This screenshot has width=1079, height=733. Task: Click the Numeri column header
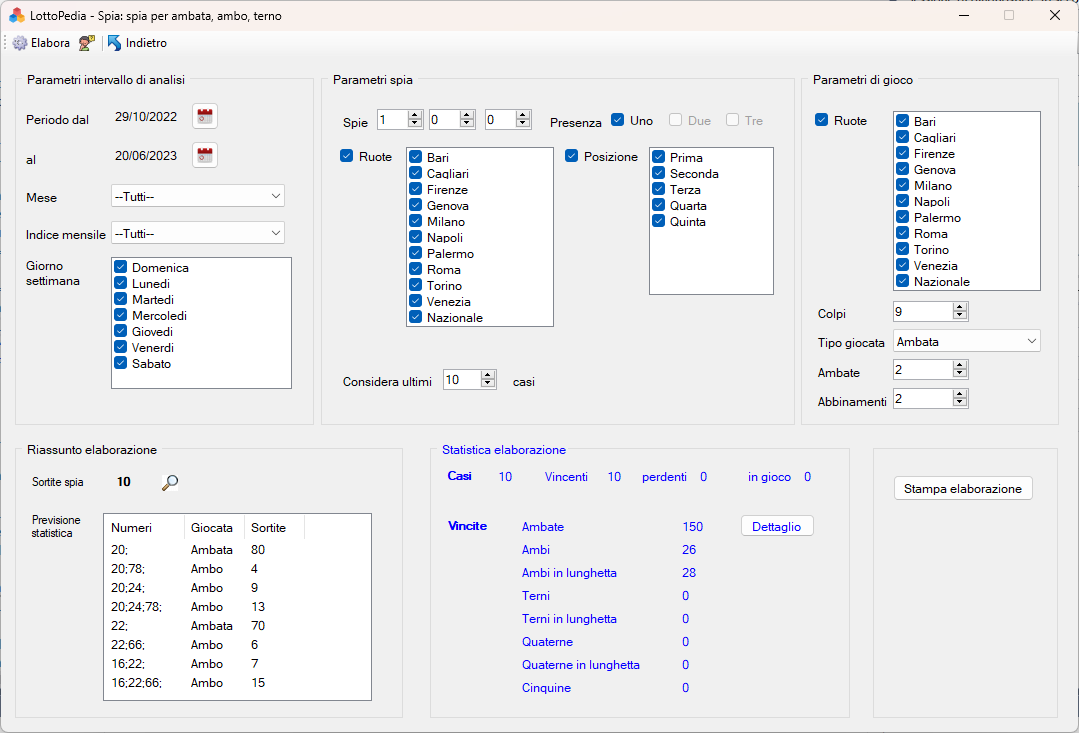tap(145, 528)
